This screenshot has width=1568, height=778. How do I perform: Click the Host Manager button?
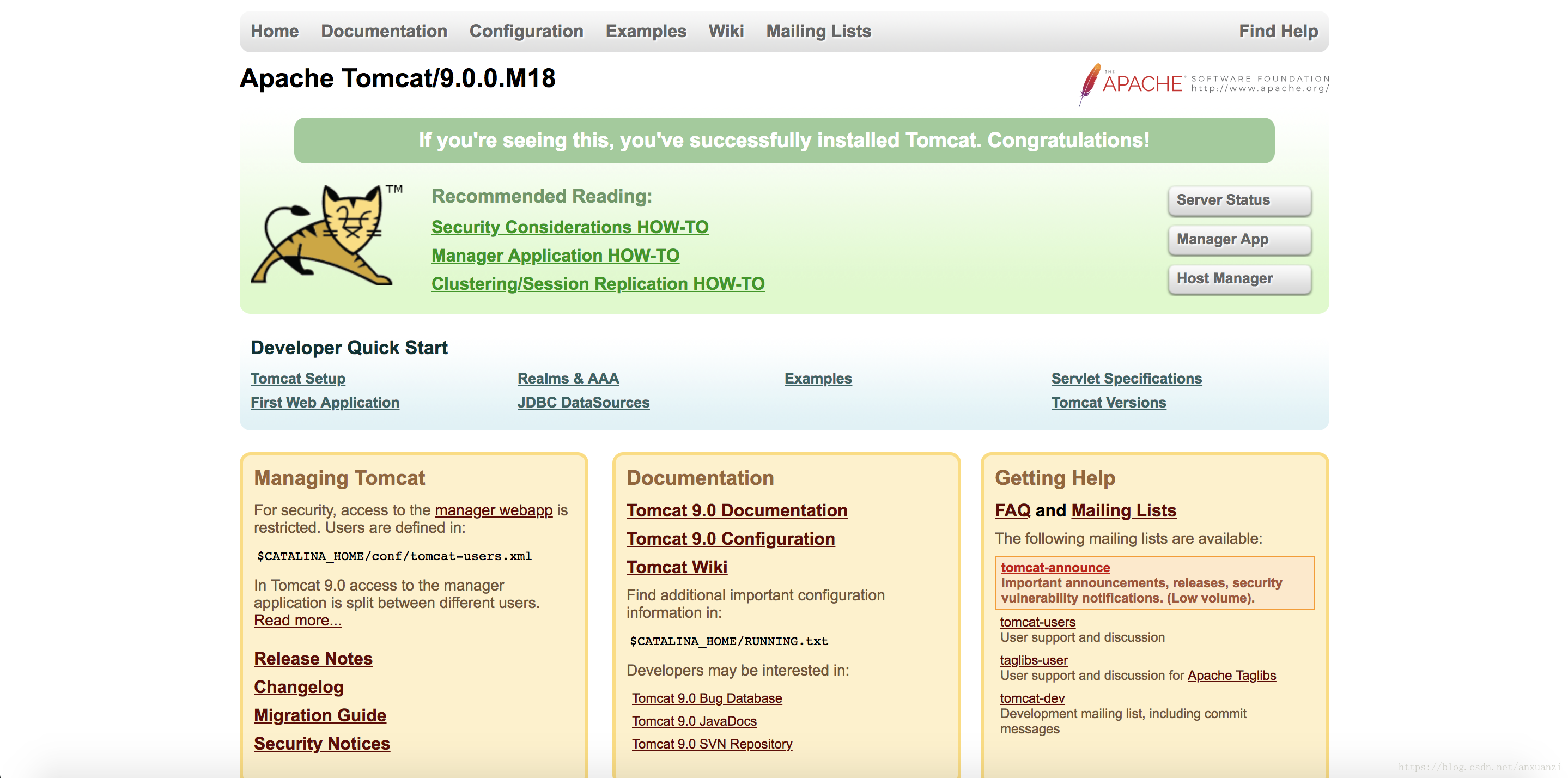(x=1239, y=279)
